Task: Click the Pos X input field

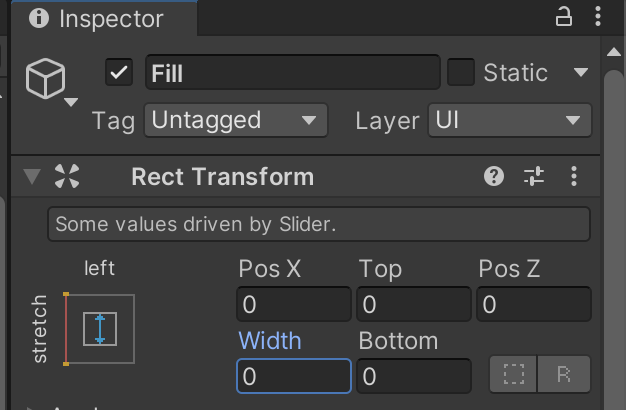Action: (294, 304)
